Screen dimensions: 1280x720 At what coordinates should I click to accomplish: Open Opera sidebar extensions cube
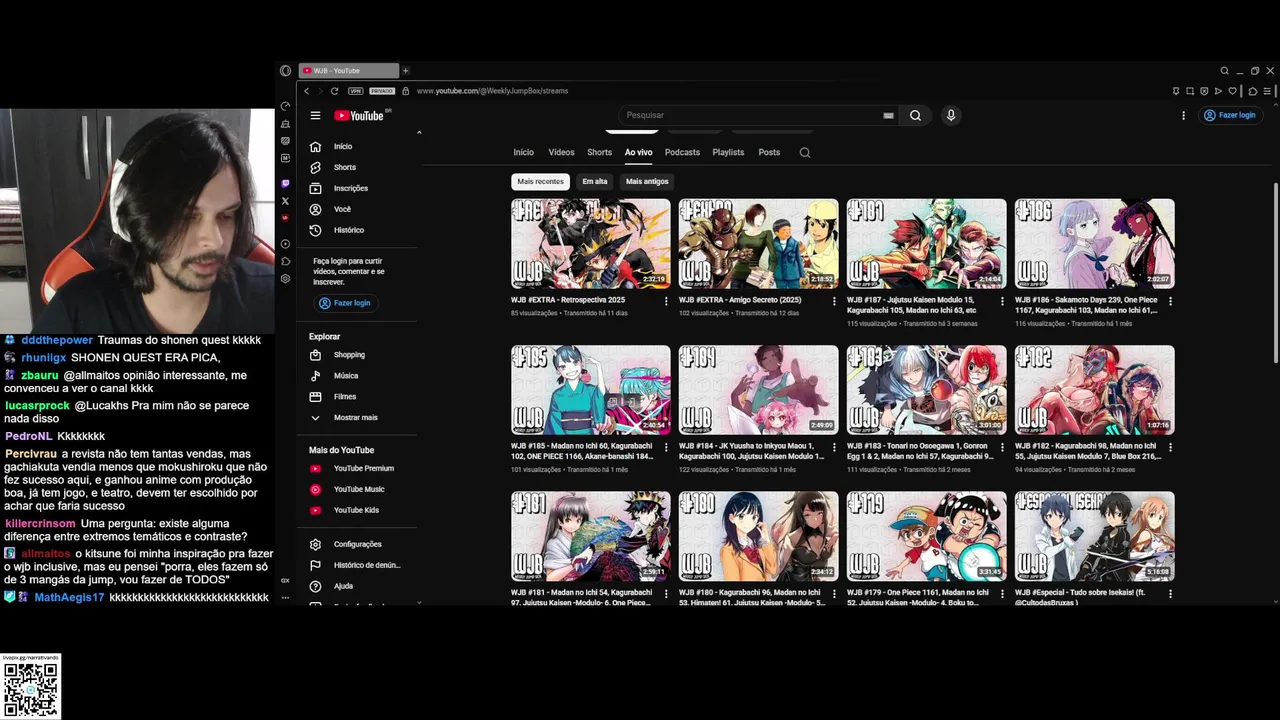[x=285, y=262]
